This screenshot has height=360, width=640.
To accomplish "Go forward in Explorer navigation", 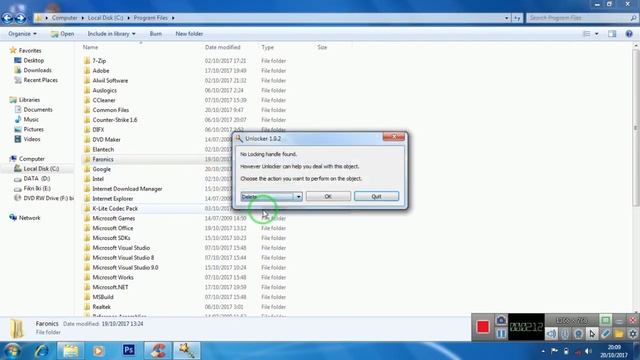I will click(x=20, y=18).
